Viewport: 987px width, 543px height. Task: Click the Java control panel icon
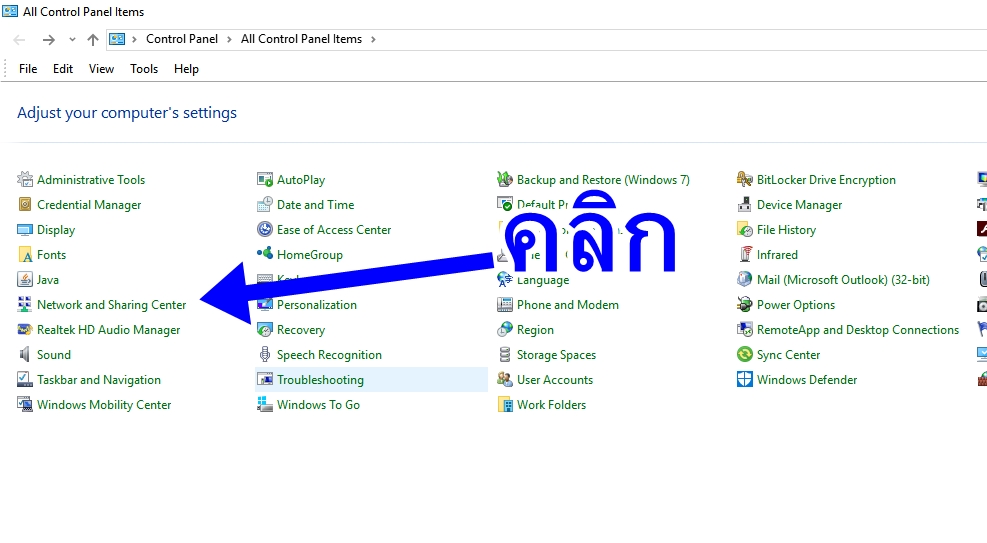[x=25, y=280]
